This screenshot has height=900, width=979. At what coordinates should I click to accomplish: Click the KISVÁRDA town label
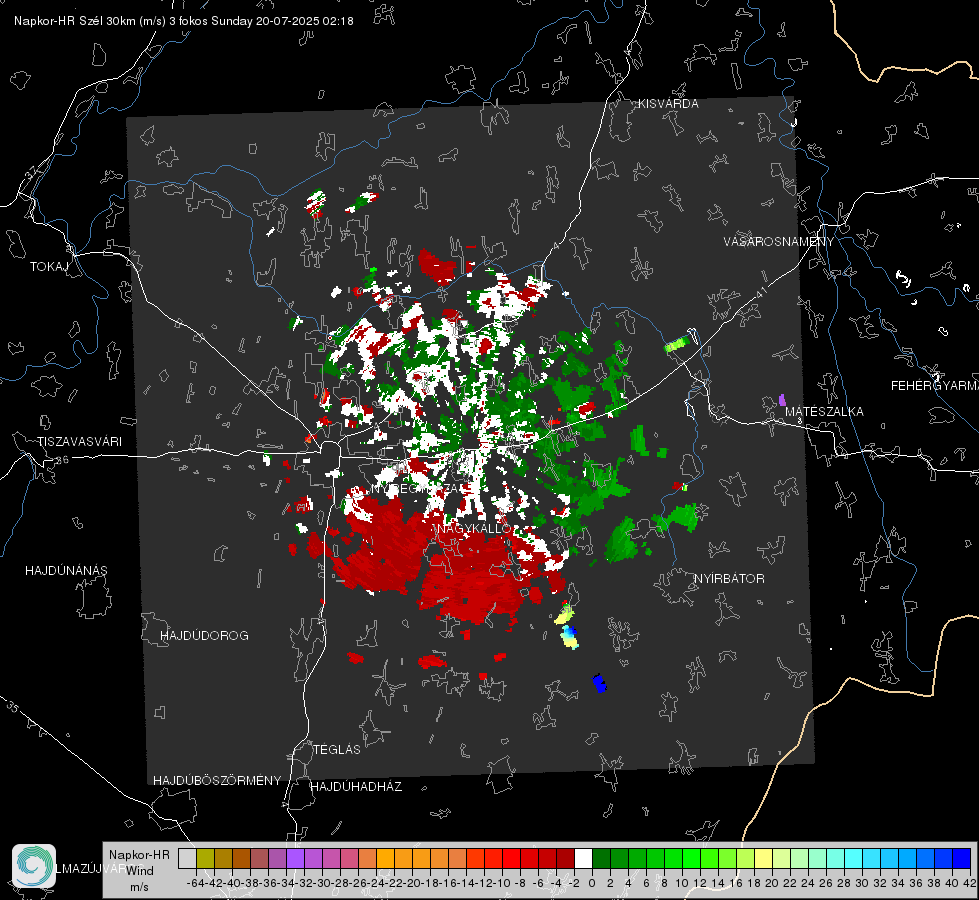tap(668, 104)
